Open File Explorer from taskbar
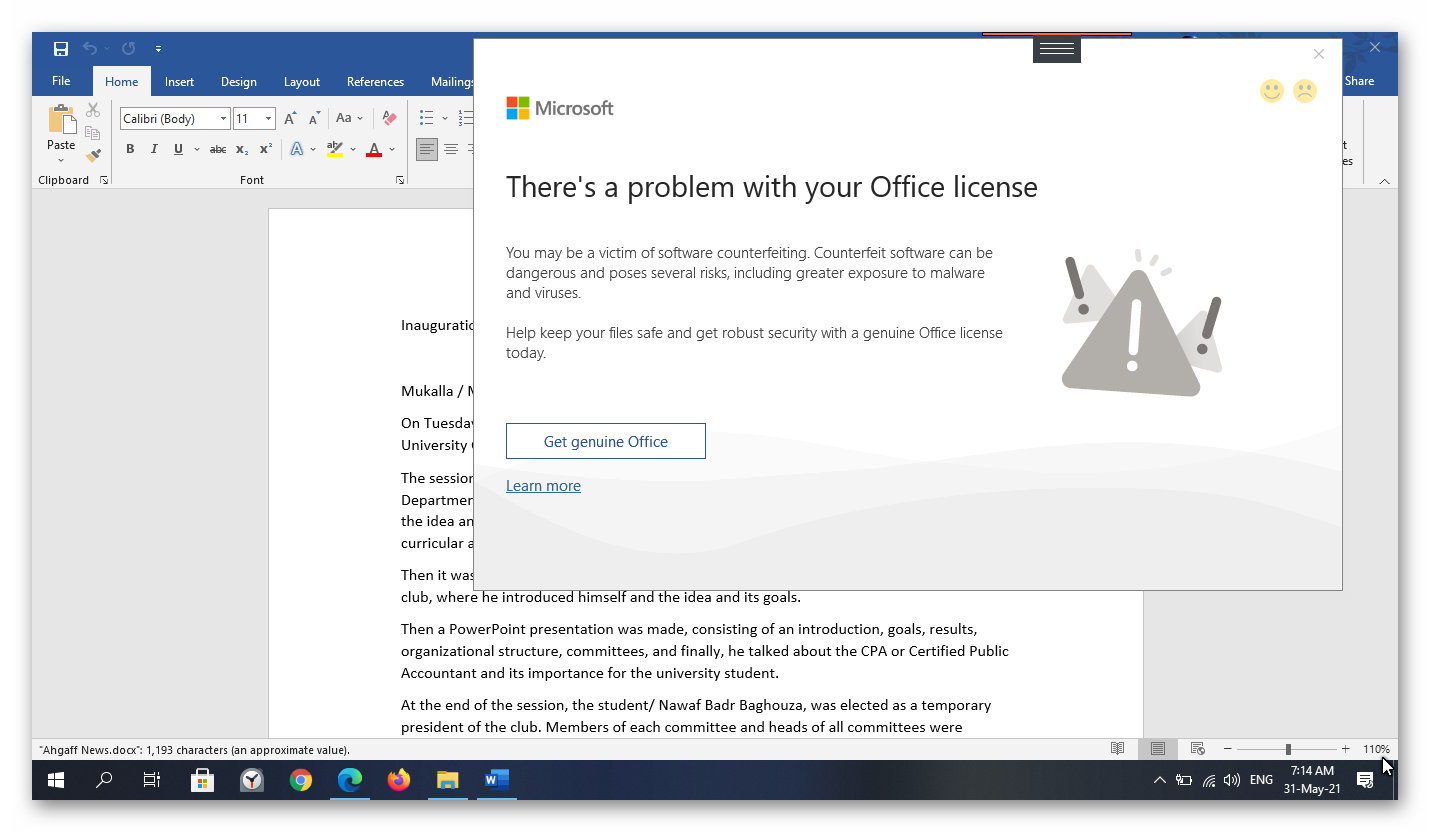The image size is (1430, 832). [447, 780]
